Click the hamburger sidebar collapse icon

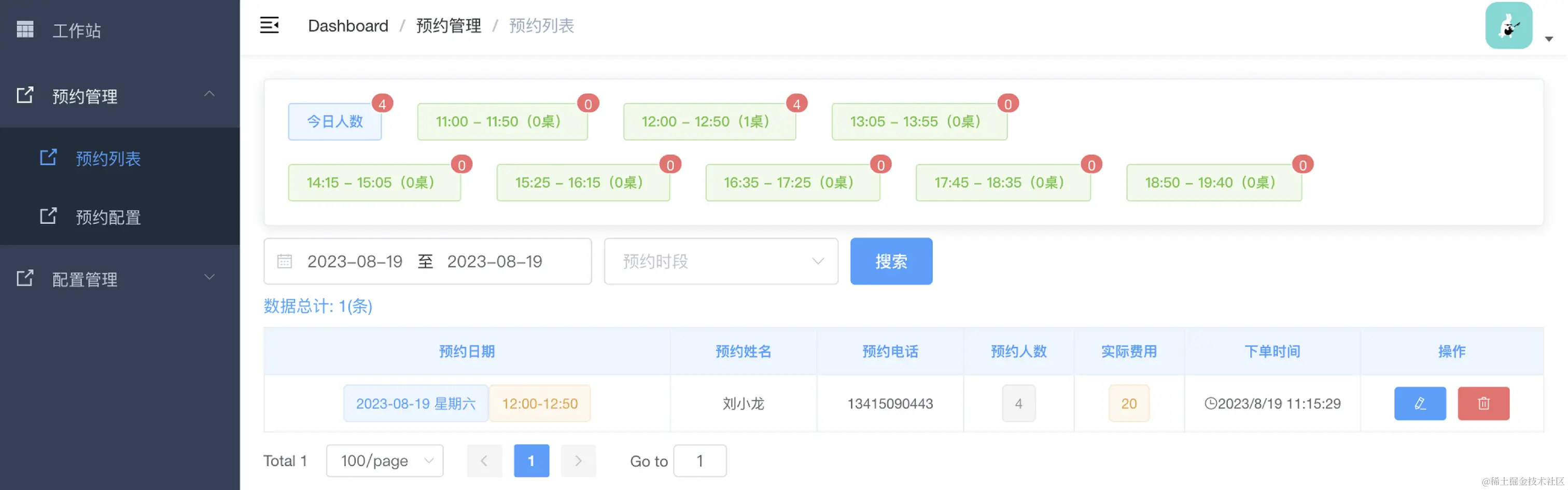(x=269, y=25)
